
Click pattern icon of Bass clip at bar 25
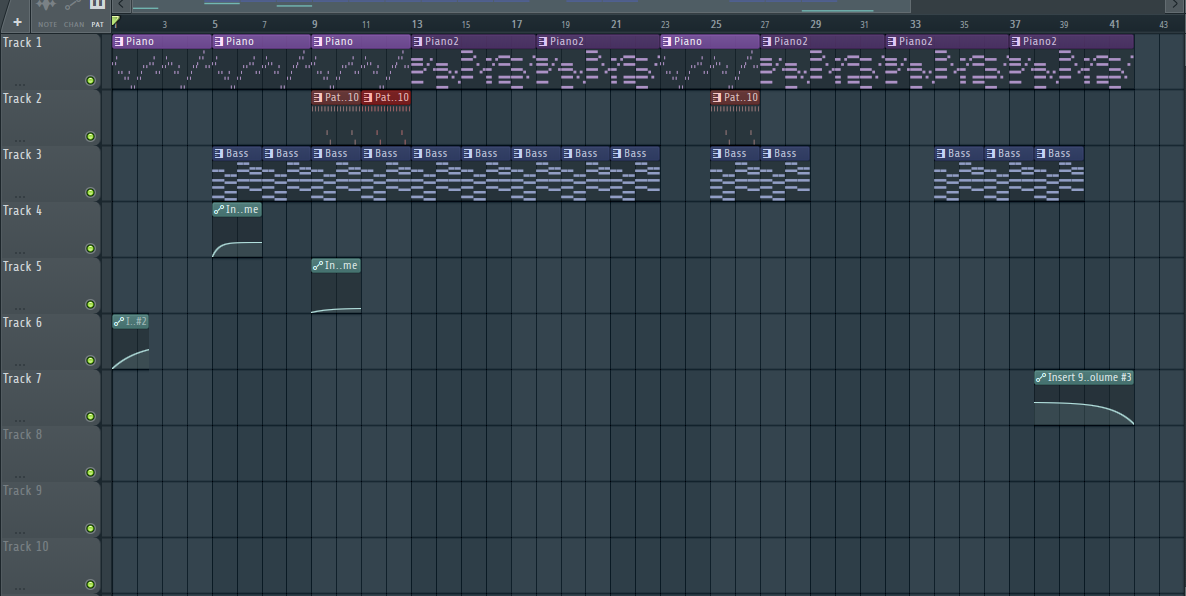coord(716,154)
